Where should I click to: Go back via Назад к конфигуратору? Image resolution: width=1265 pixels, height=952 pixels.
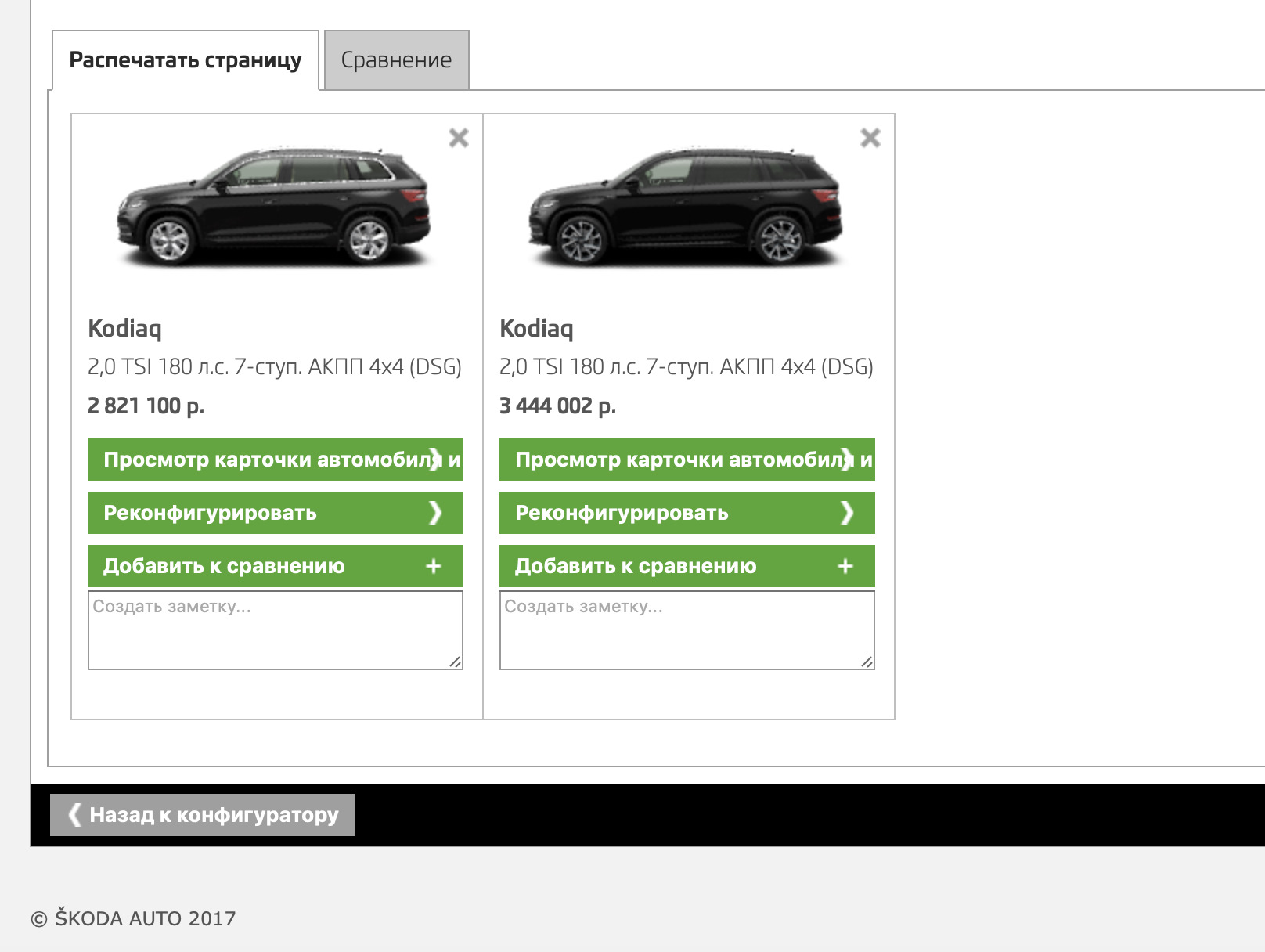pyautogui.click(x=203, y=815)
